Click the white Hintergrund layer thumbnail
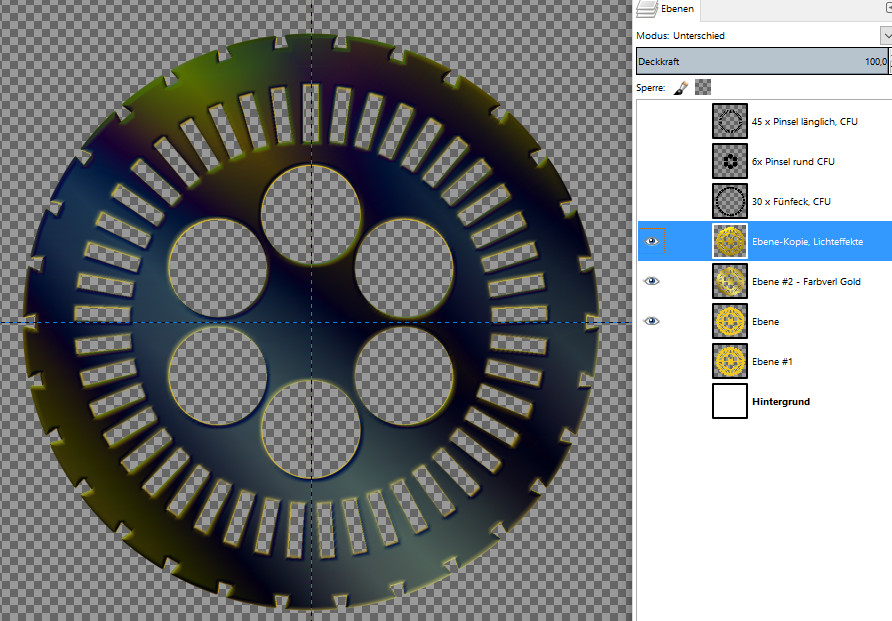The height and width of the screenshot is (621, 892). [730, 401]
